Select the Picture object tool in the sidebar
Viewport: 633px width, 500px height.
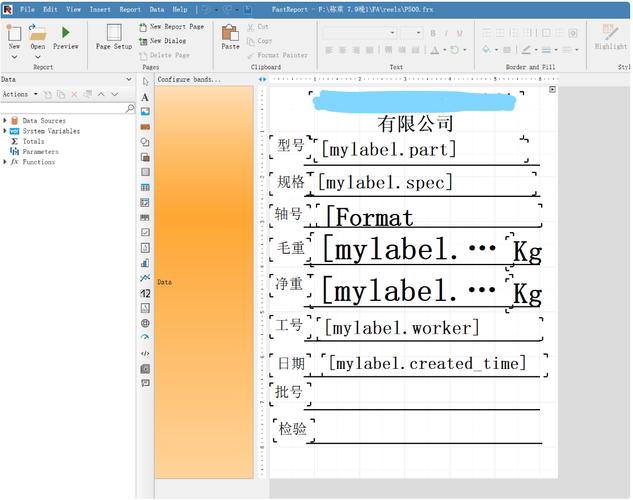[x=145, y=112]
